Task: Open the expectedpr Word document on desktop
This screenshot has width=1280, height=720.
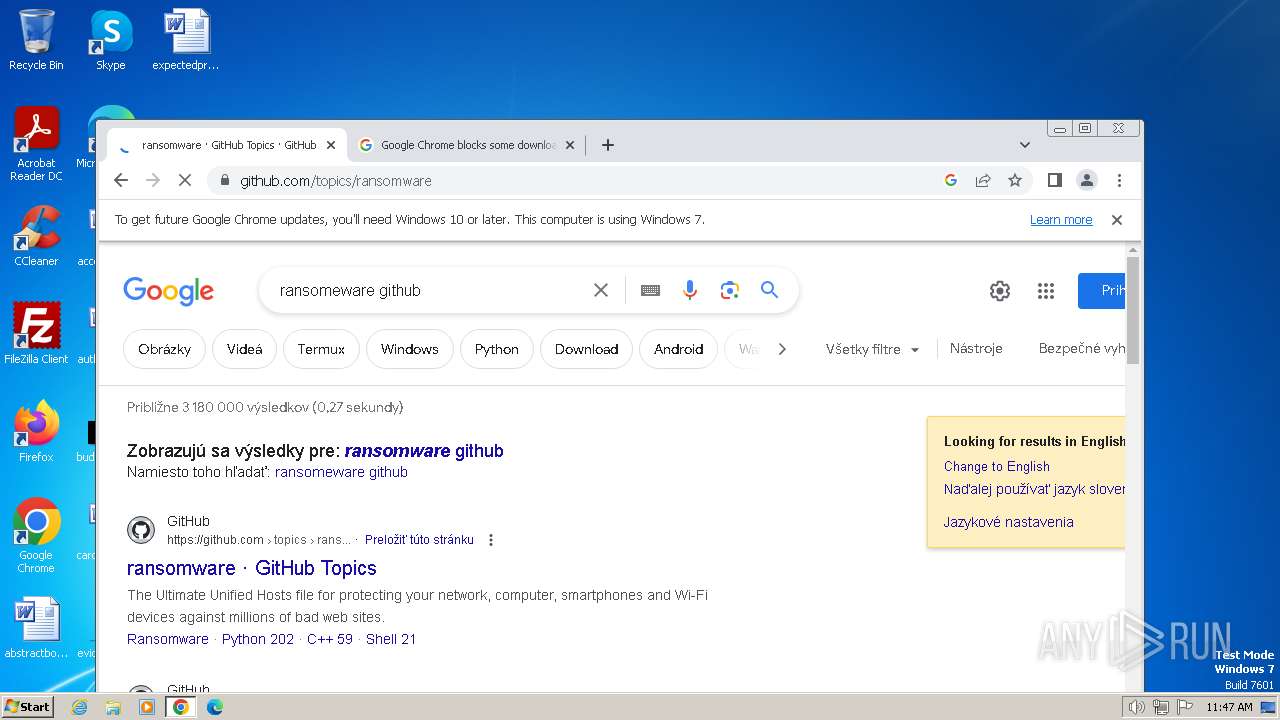Action: pyautogui.click(x=186, y=40)
